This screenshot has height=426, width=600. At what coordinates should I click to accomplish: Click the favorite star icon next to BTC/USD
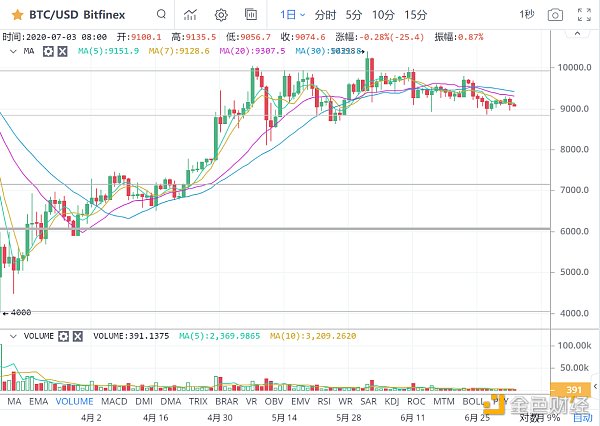pos(18,15)
